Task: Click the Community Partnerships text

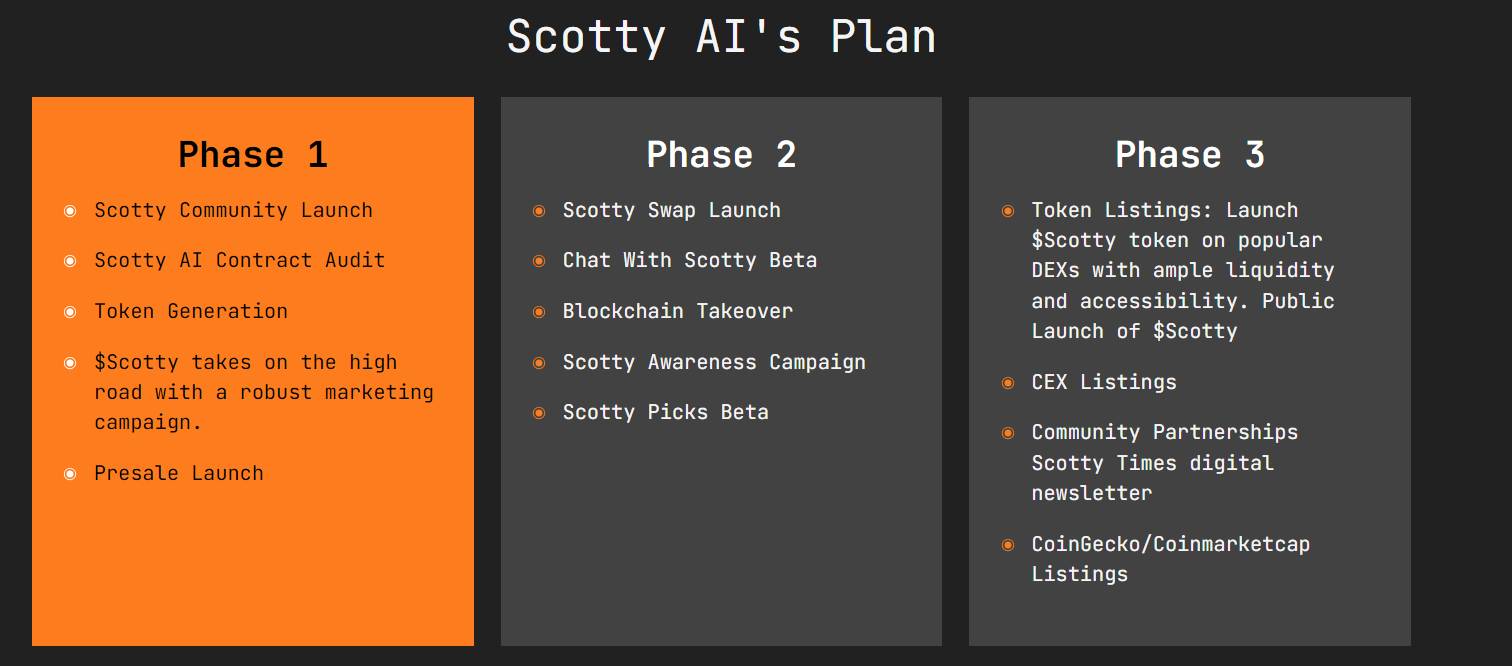Action: (1165, 432)
